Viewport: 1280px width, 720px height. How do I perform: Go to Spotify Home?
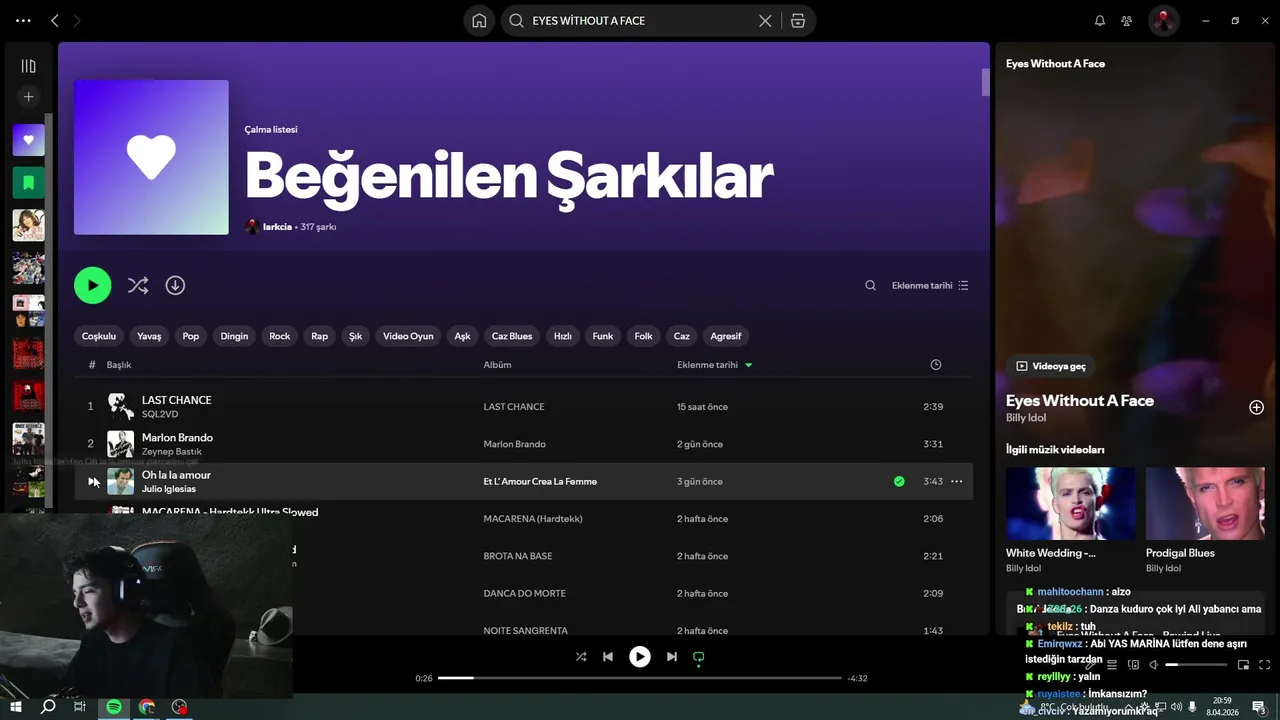pos(479,20)
